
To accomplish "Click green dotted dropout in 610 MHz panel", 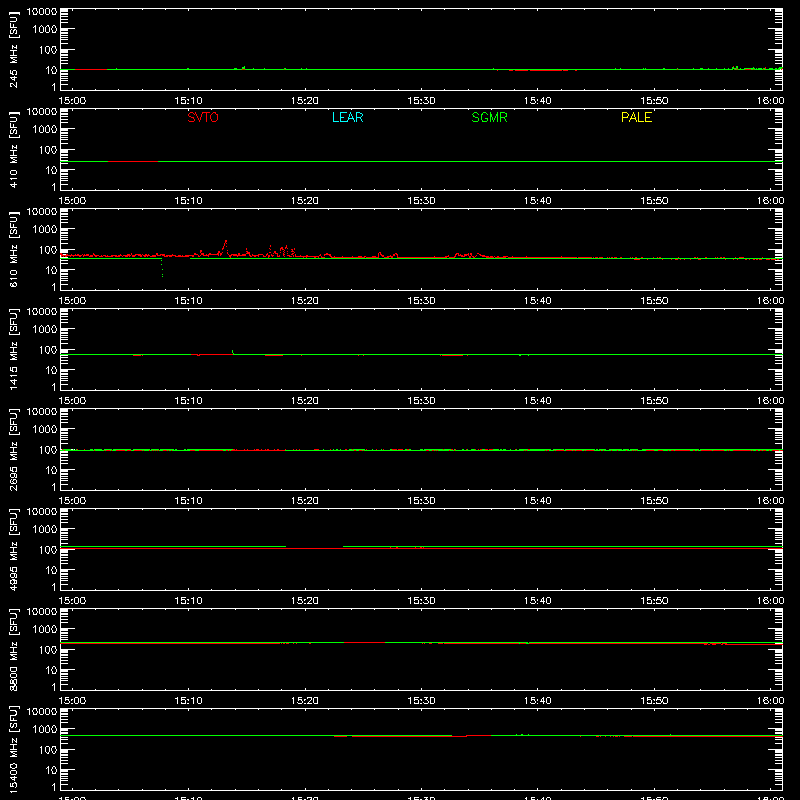I will point(162,267).
